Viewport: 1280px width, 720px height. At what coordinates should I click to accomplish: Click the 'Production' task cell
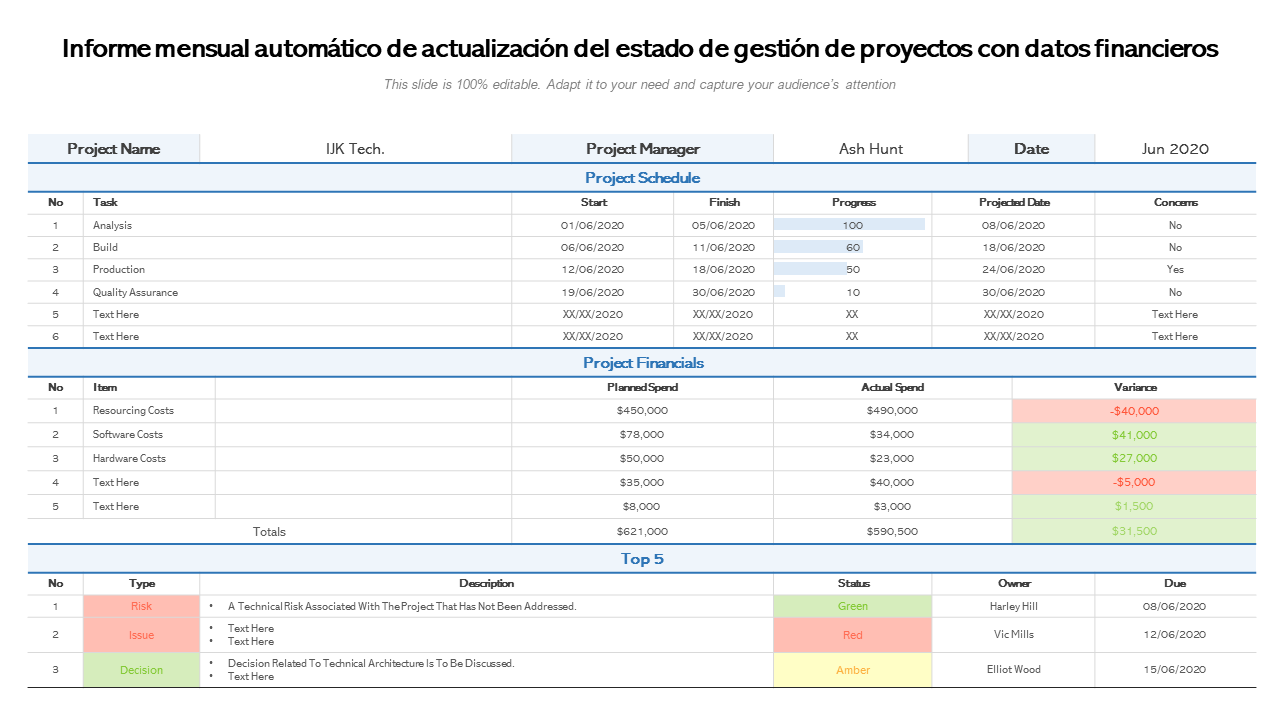(297, 270)
